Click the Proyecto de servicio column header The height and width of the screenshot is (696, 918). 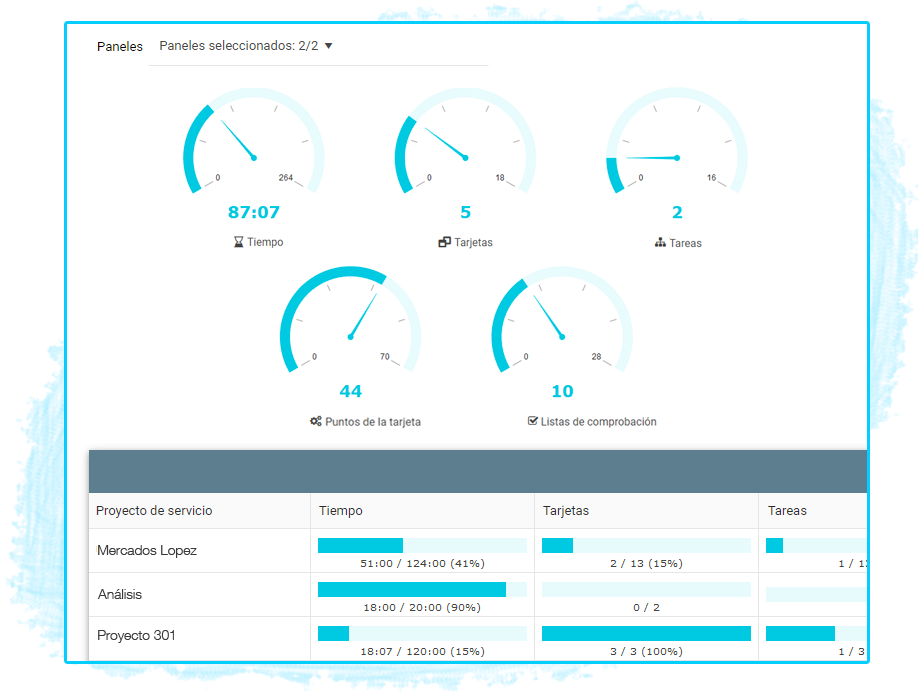click(x=154, y=510)
